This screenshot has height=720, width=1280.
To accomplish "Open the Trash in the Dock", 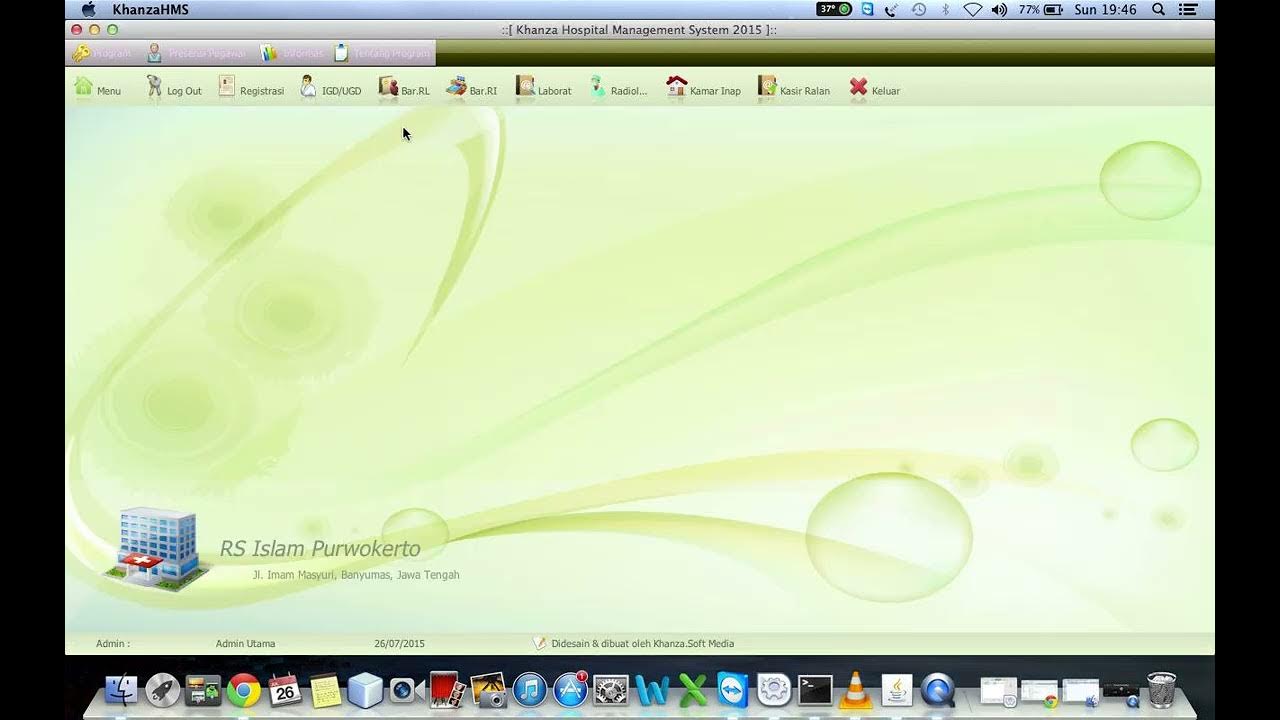I will [1161, 690].
